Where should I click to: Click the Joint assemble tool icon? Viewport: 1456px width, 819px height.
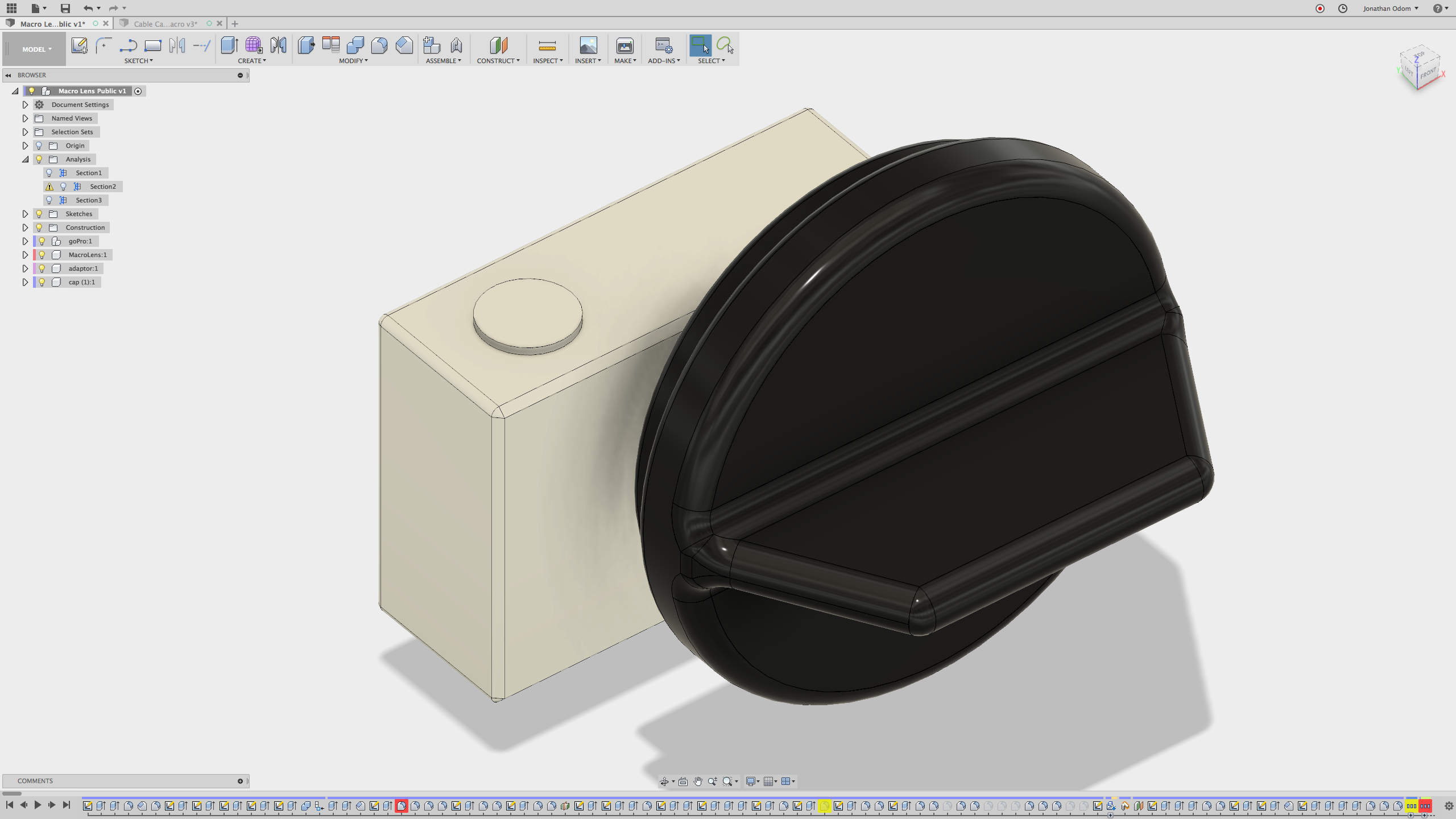(x=456, y=45)
